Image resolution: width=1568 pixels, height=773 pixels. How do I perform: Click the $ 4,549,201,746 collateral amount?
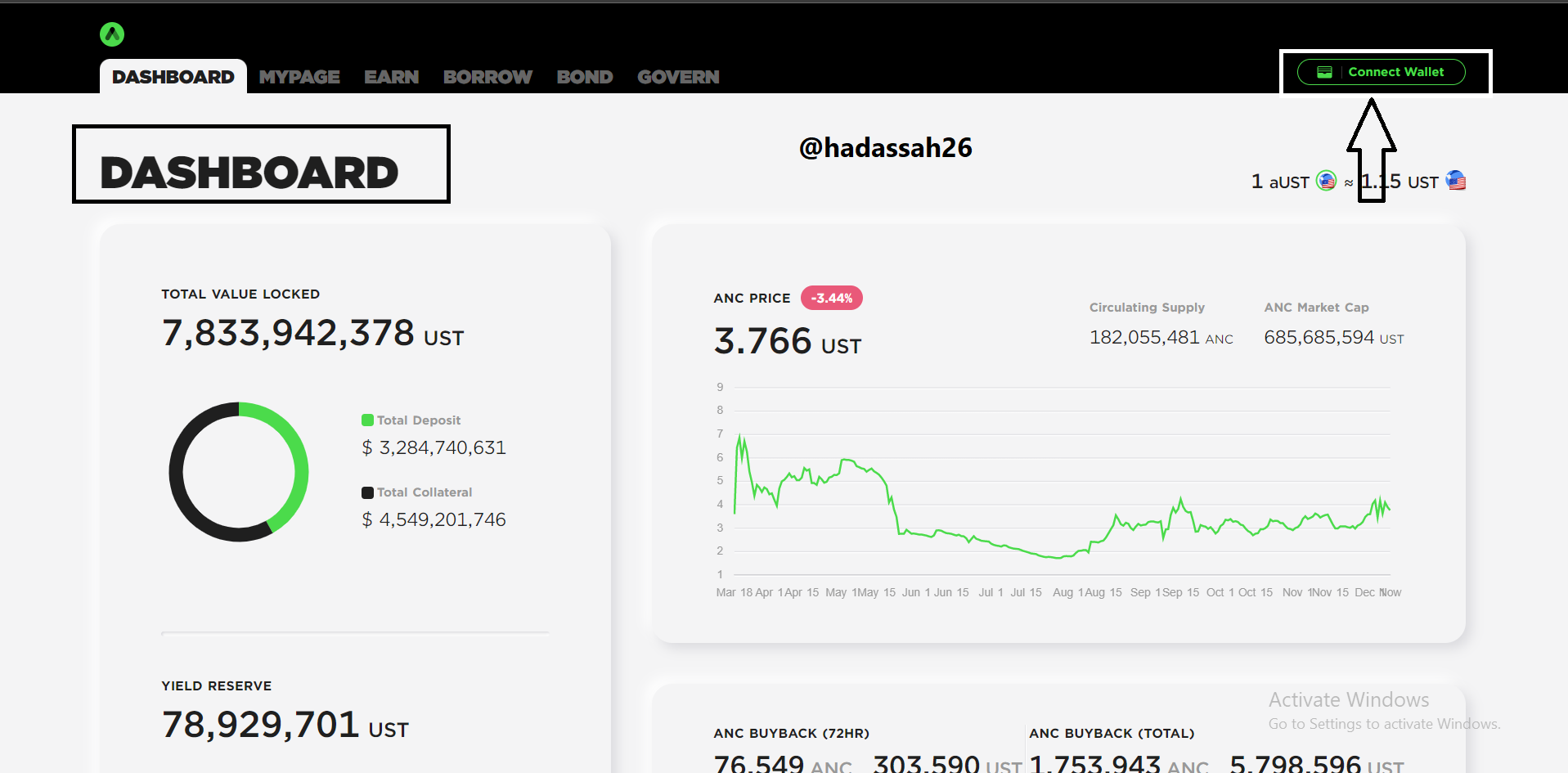coord(434,519)
